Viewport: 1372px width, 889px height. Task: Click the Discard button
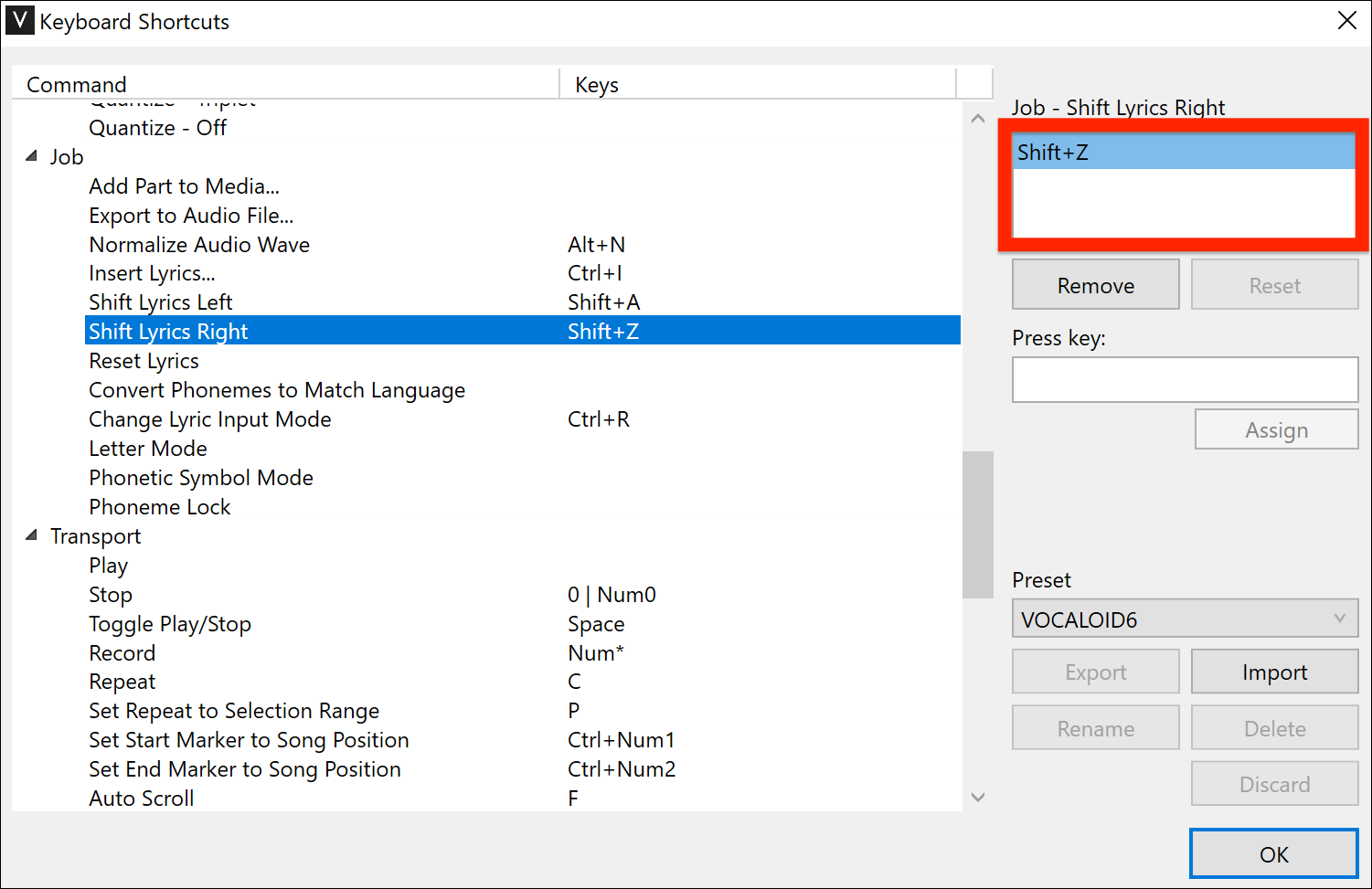coord(1274,783)
